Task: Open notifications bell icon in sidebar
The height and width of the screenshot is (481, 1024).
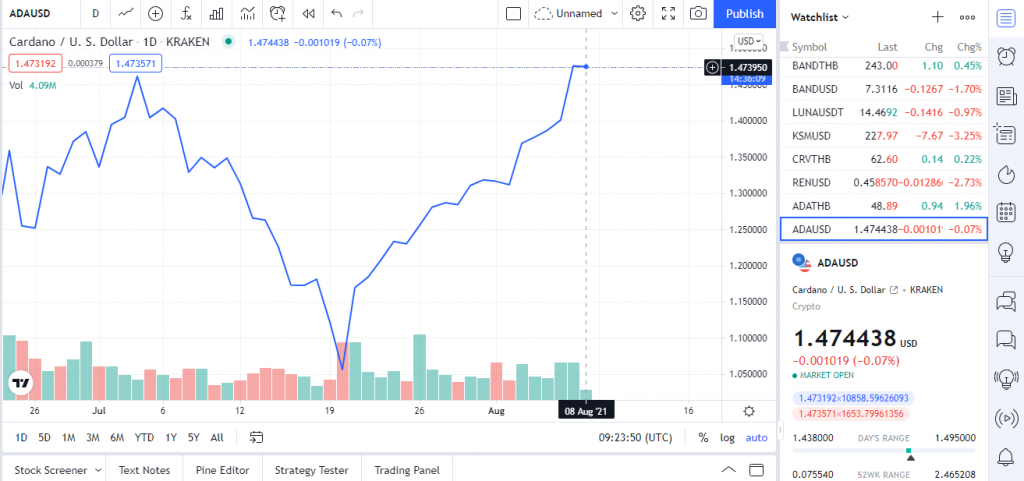Action: tap(1006, 456)
